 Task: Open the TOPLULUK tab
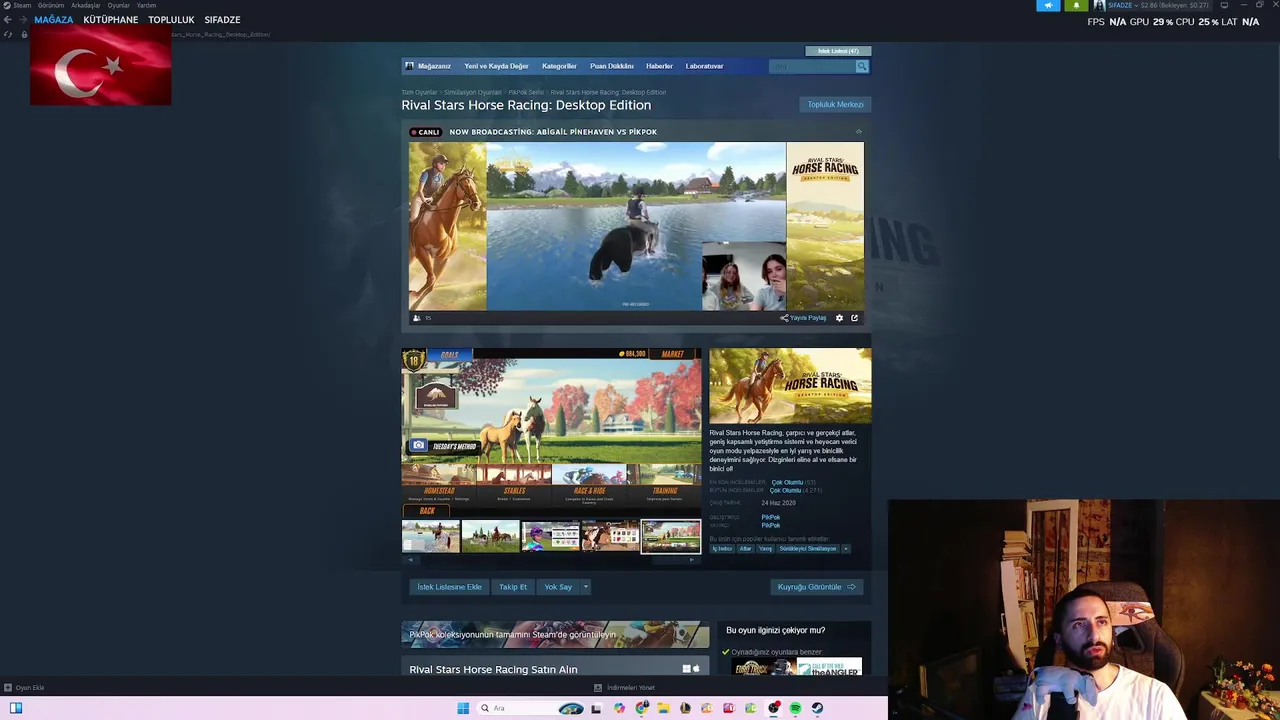pyautogui.click(x=171, y=20)
